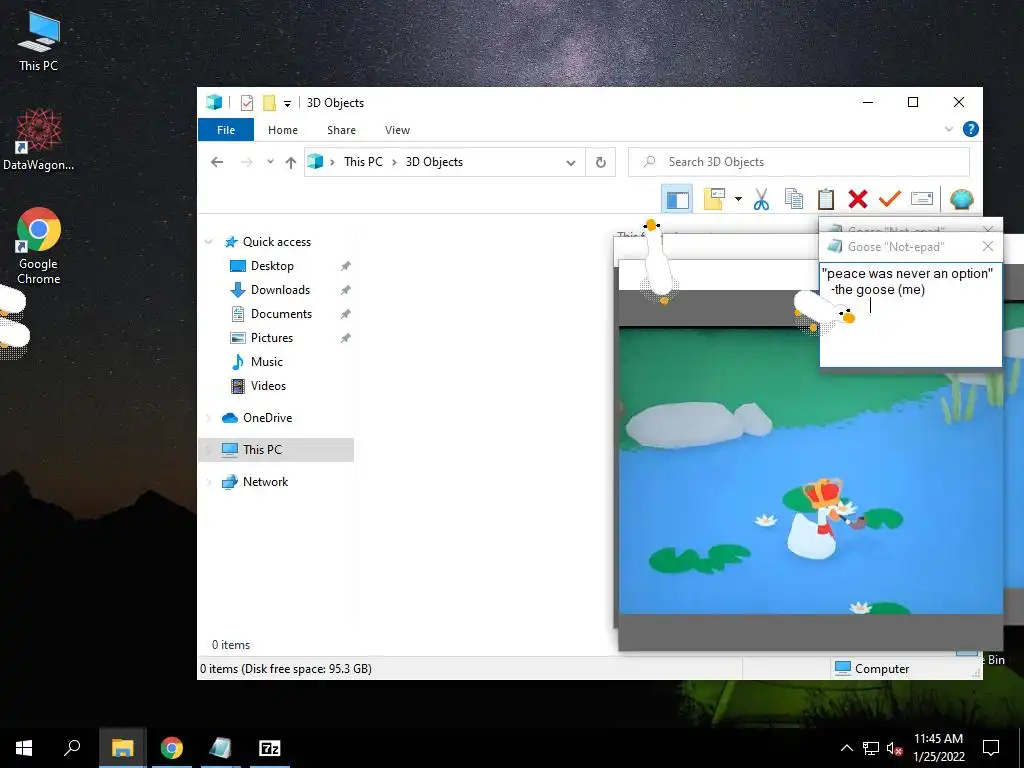Open the Windows Start menu

coord(24,748)
